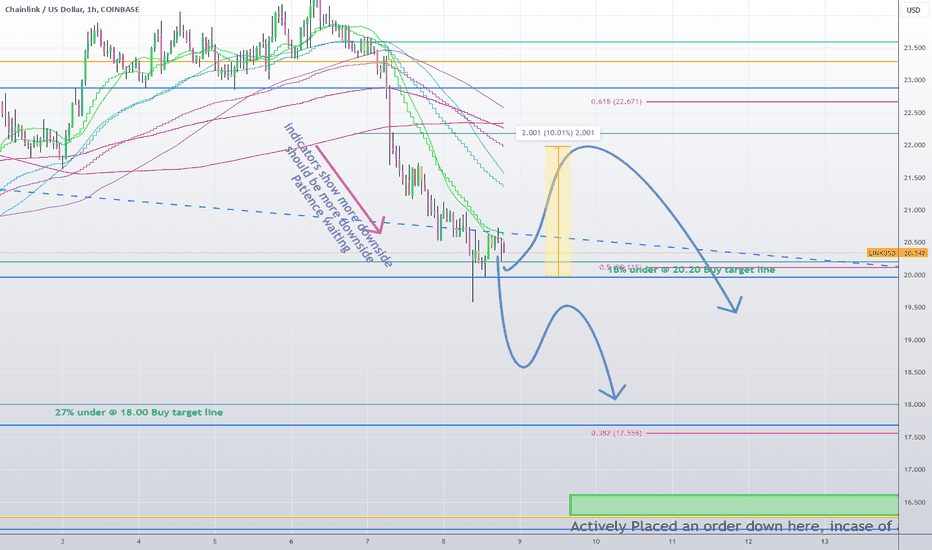Click date 9 on the time axis
Screen dimensions: 932x550
(x=519, y=542)
